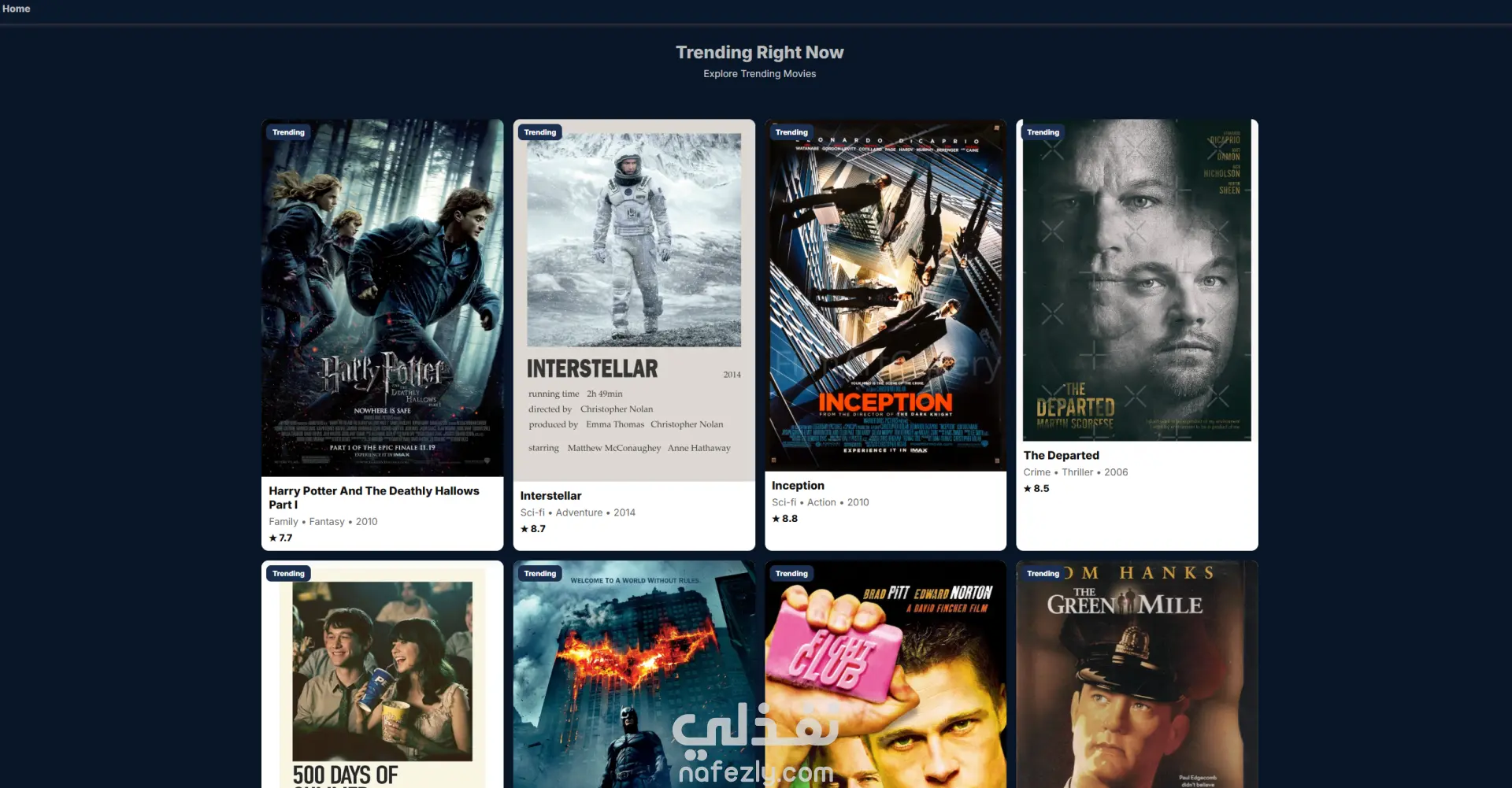Open the Fight Club movie poster
The width and height of the screenshot is (1512, 788).
885,675
